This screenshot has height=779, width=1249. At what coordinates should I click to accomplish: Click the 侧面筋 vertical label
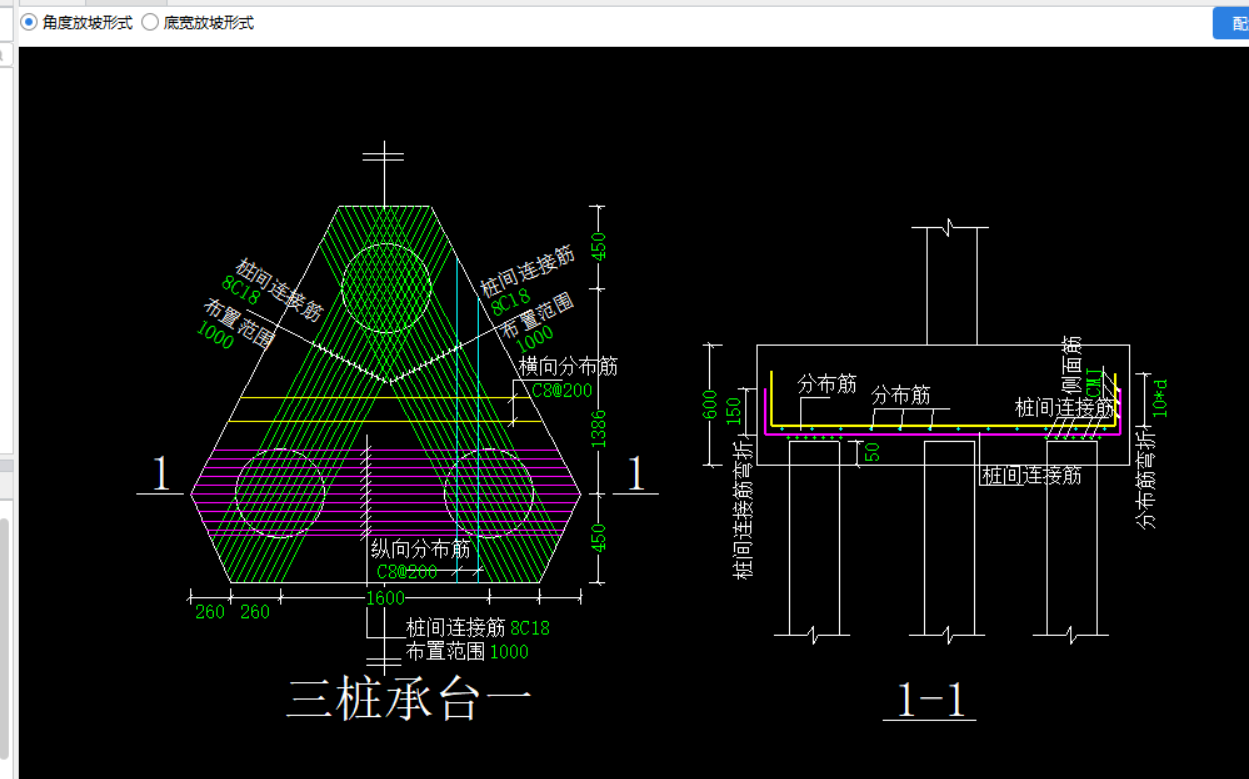coord(1072,367)
